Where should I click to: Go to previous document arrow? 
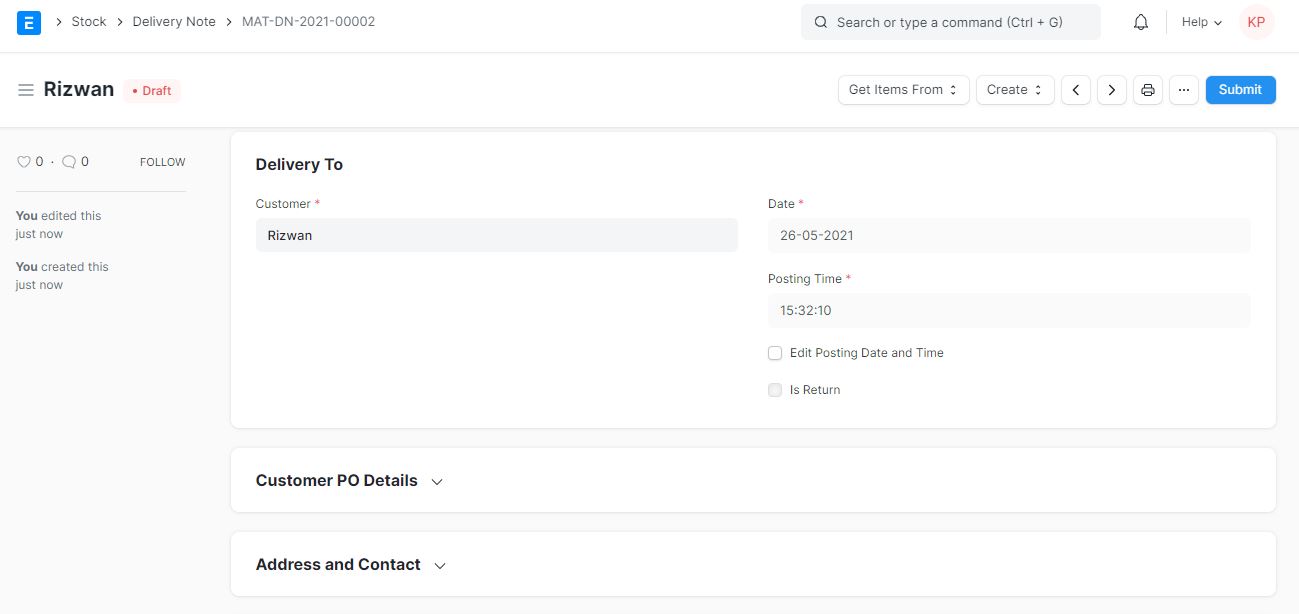click(x=1075, y=90)
